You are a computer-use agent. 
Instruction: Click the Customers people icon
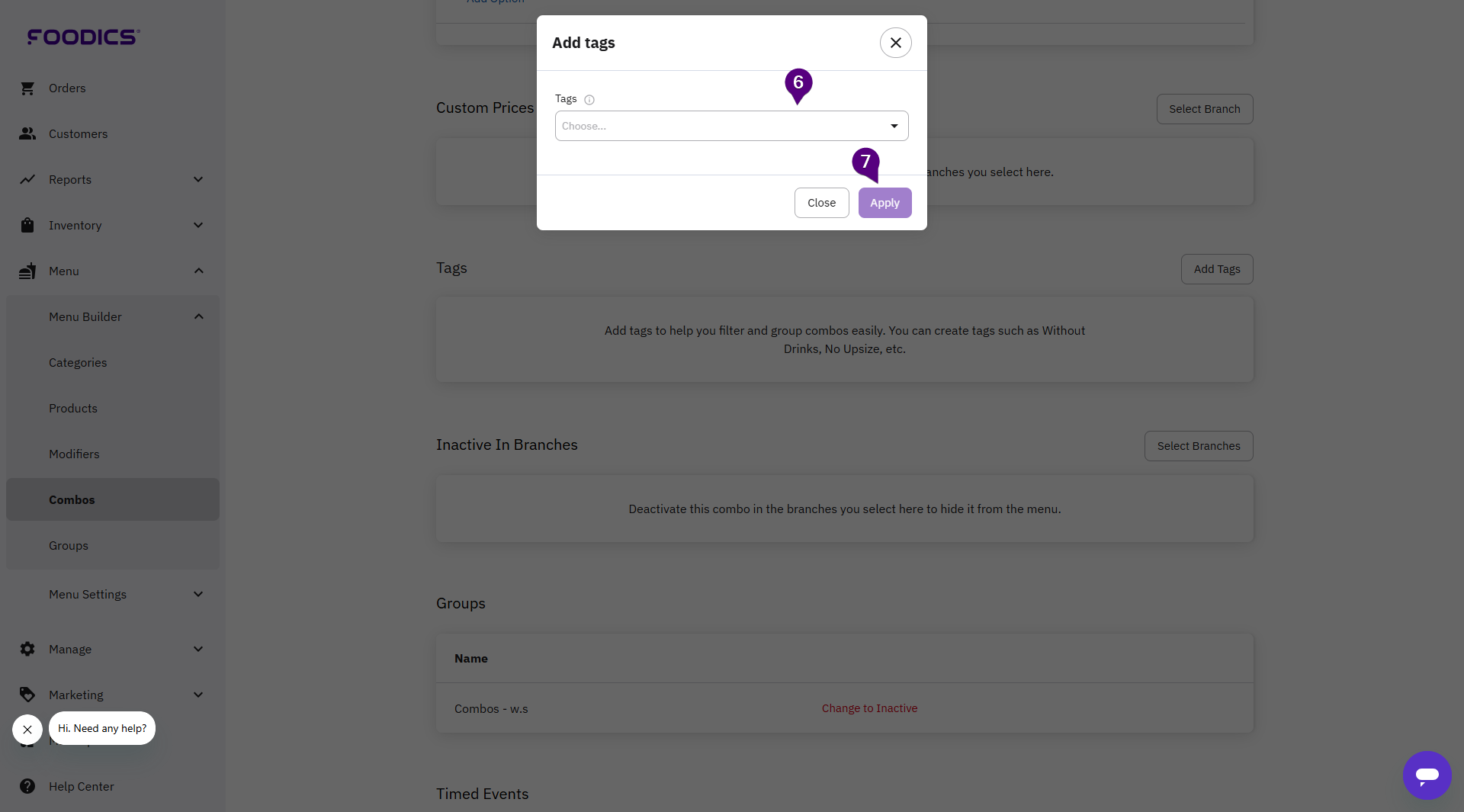tap(27, 134)
